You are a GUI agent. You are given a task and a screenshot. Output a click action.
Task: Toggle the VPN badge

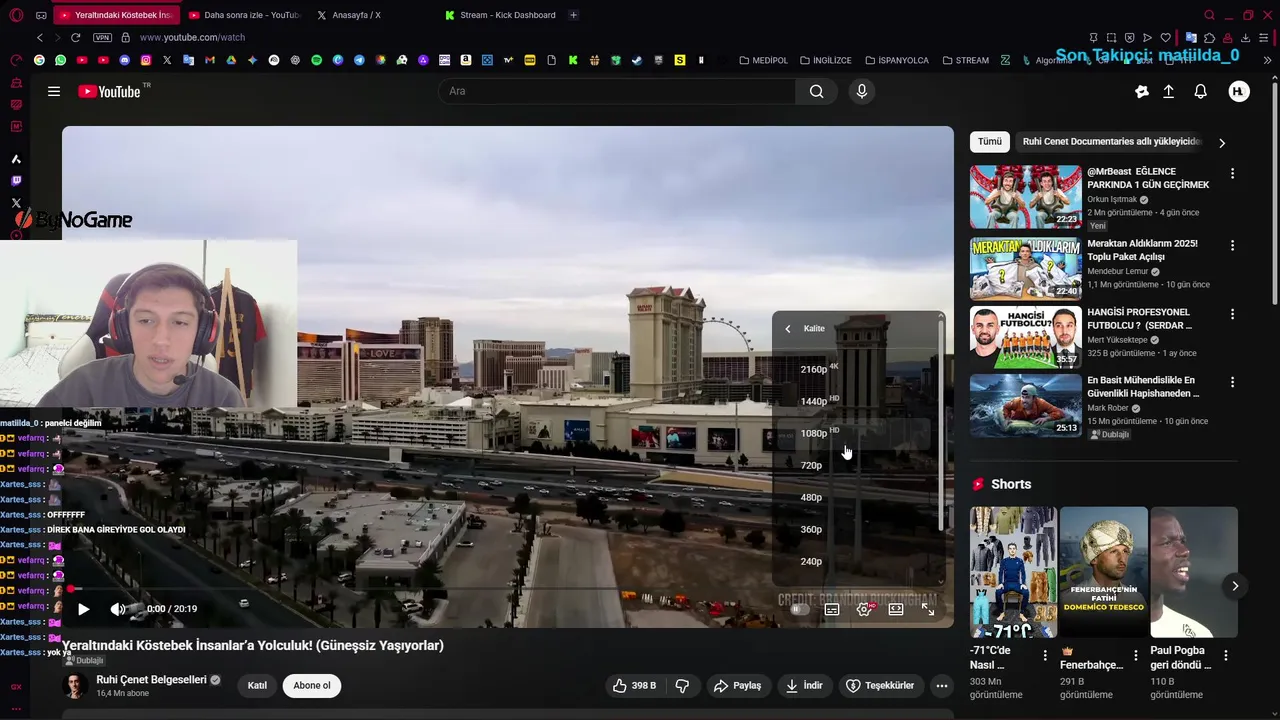pos(102,37)
